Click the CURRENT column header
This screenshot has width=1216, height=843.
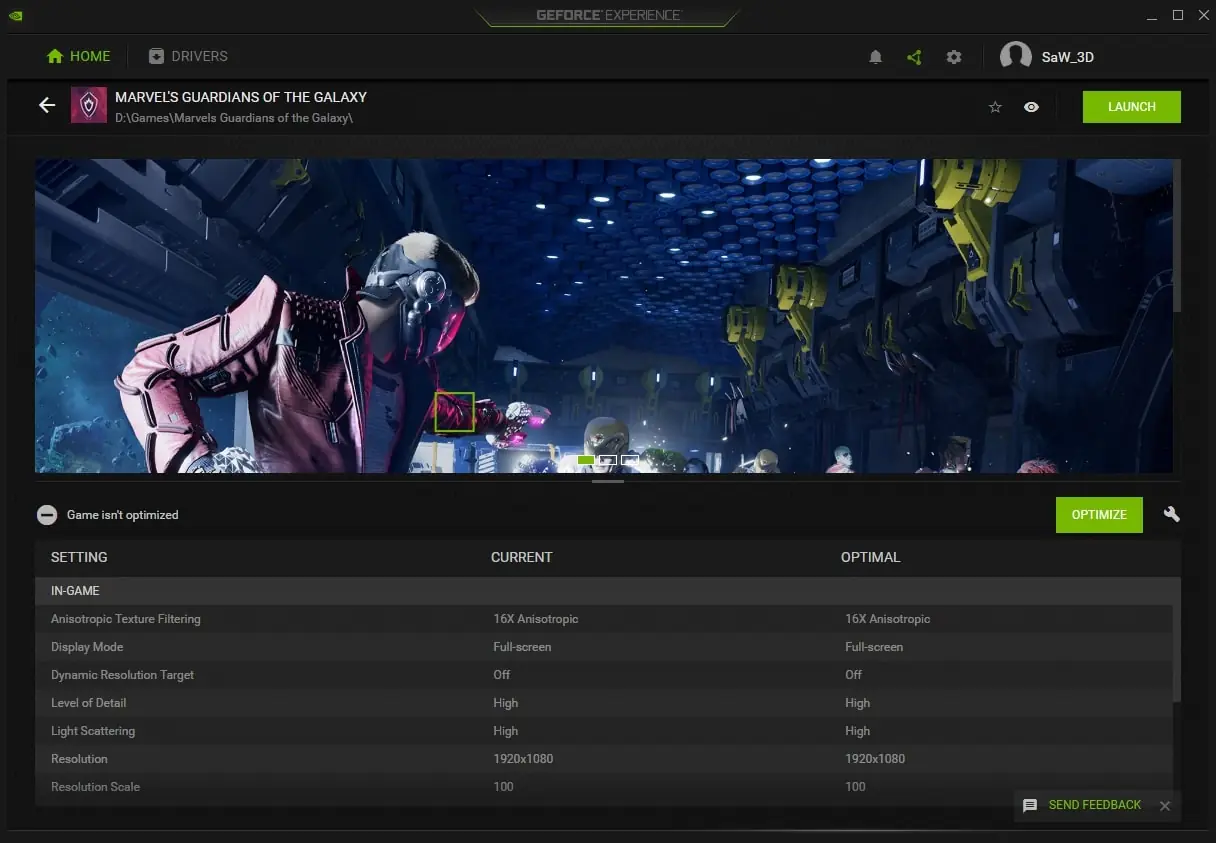(521, 557)
